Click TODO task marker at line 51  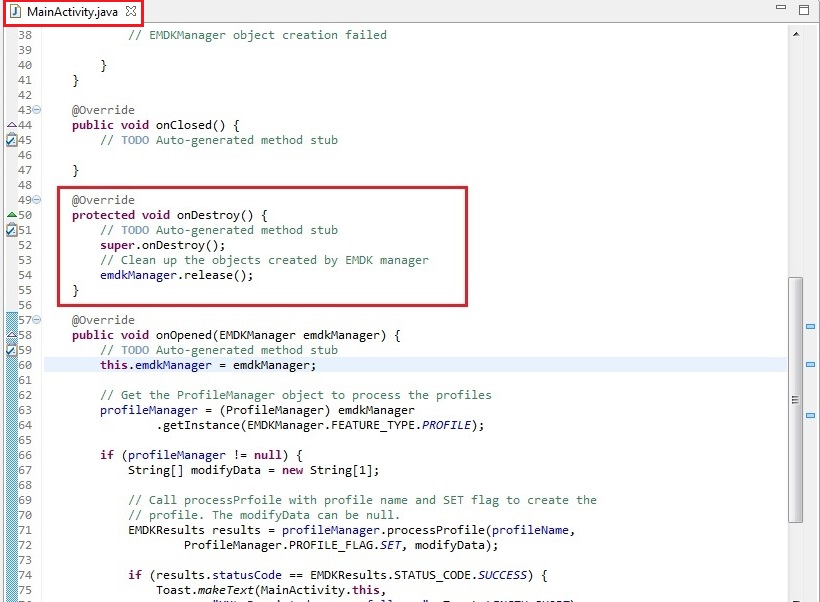click(x=12, y=230)
